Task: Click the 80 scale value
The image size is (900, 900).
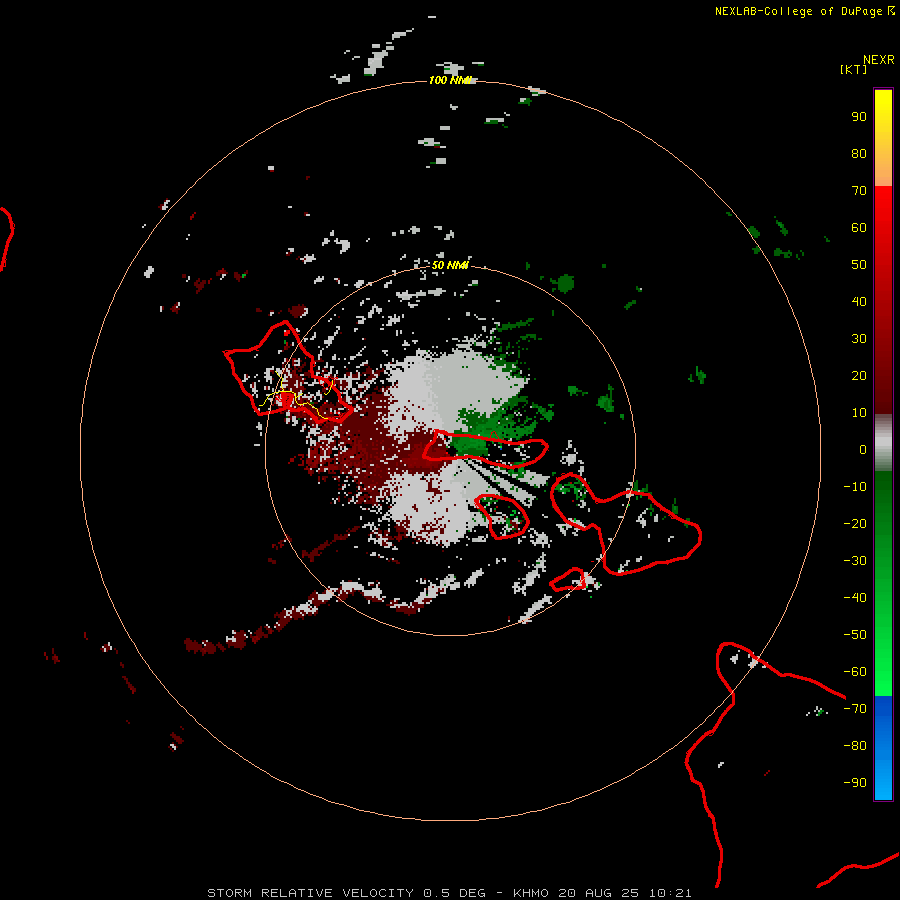Action: [859, 153]
